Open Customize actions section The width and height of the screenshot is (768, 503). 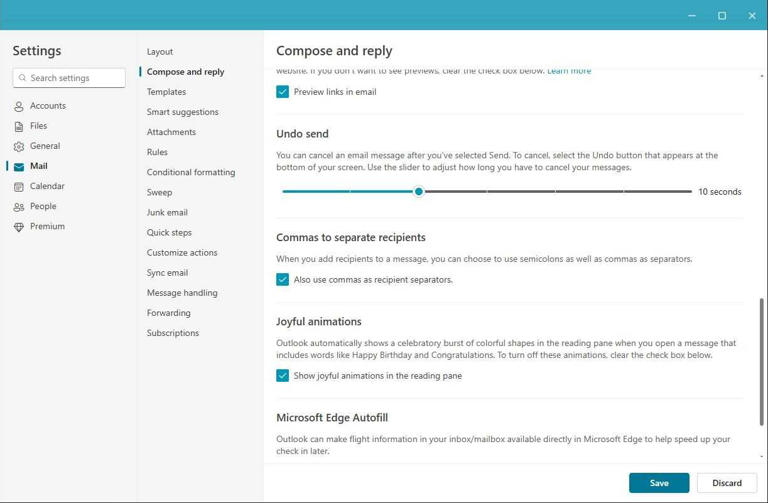click(182, 252)
